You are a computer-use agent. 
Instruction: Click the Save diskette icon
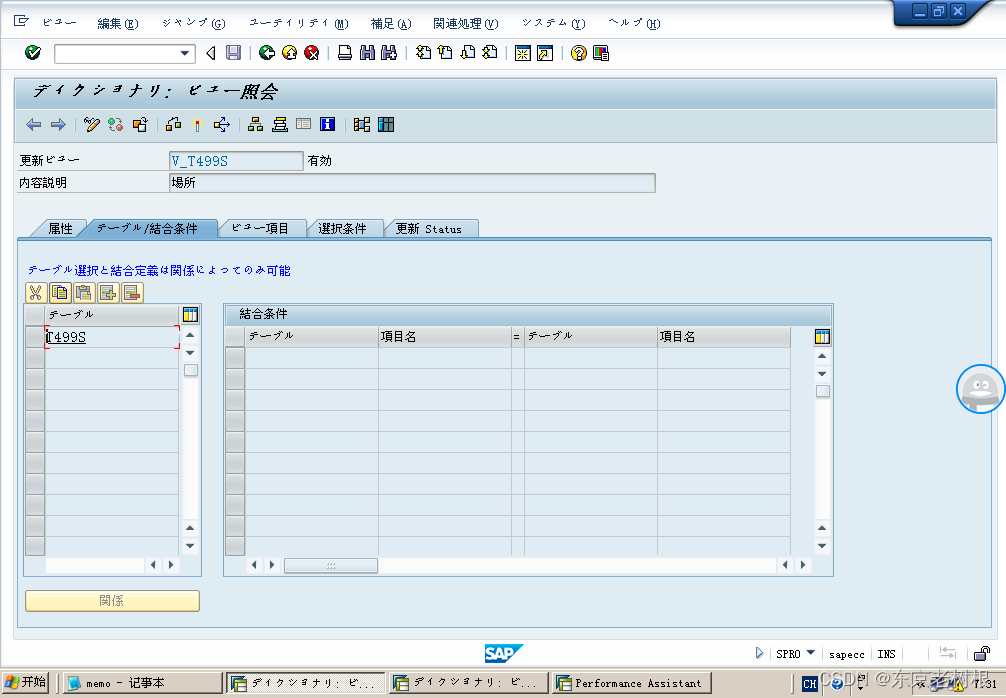(234, 53)
